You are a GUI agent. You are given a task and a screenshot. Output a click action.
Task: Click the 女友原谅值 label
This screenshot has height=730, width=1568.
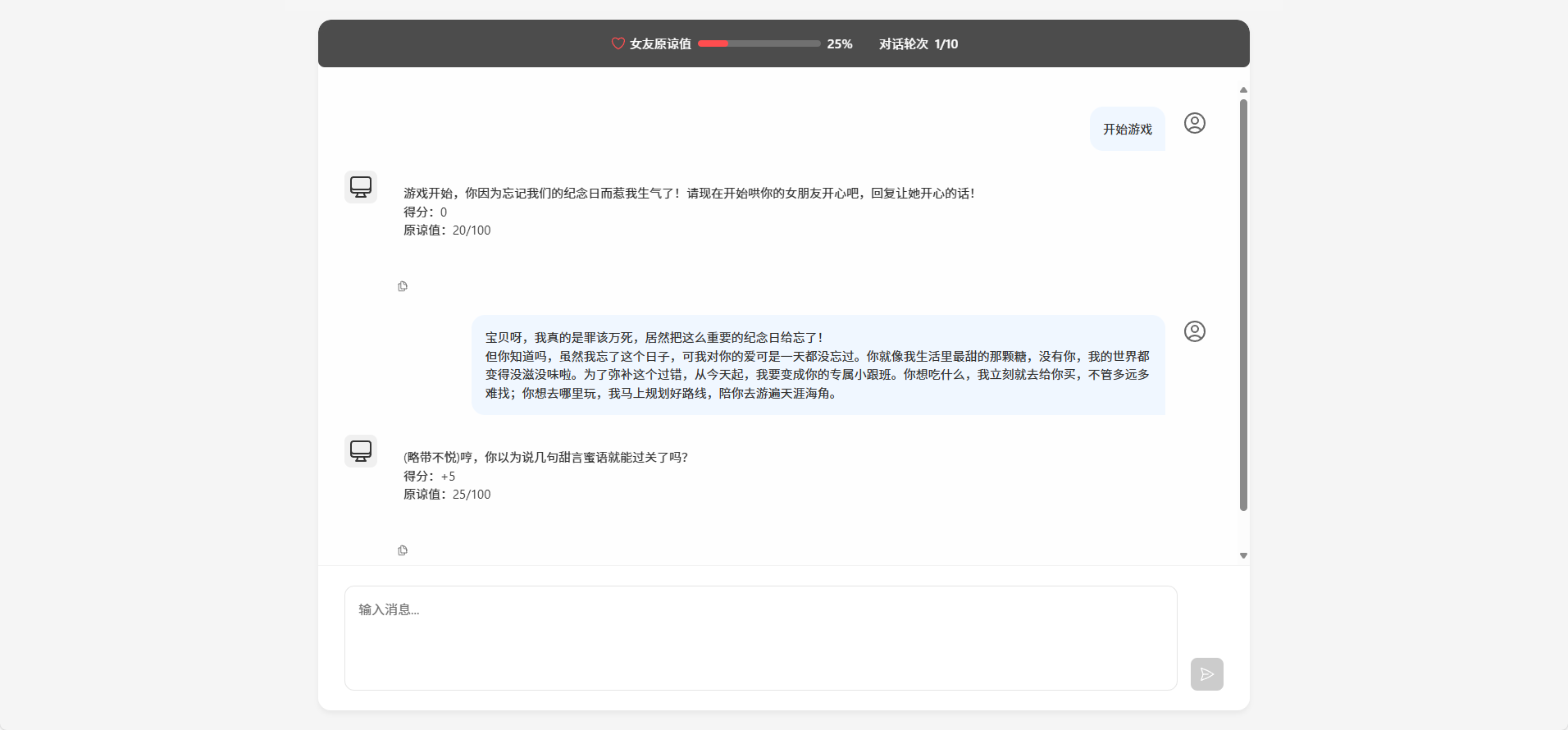(x=660, y=44)
